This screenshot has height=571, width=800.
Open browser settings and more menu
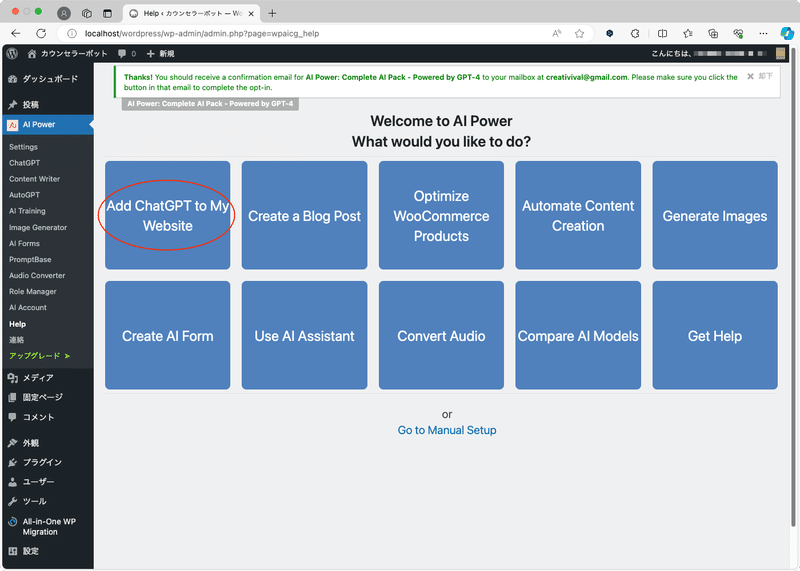tap(763, 34)
